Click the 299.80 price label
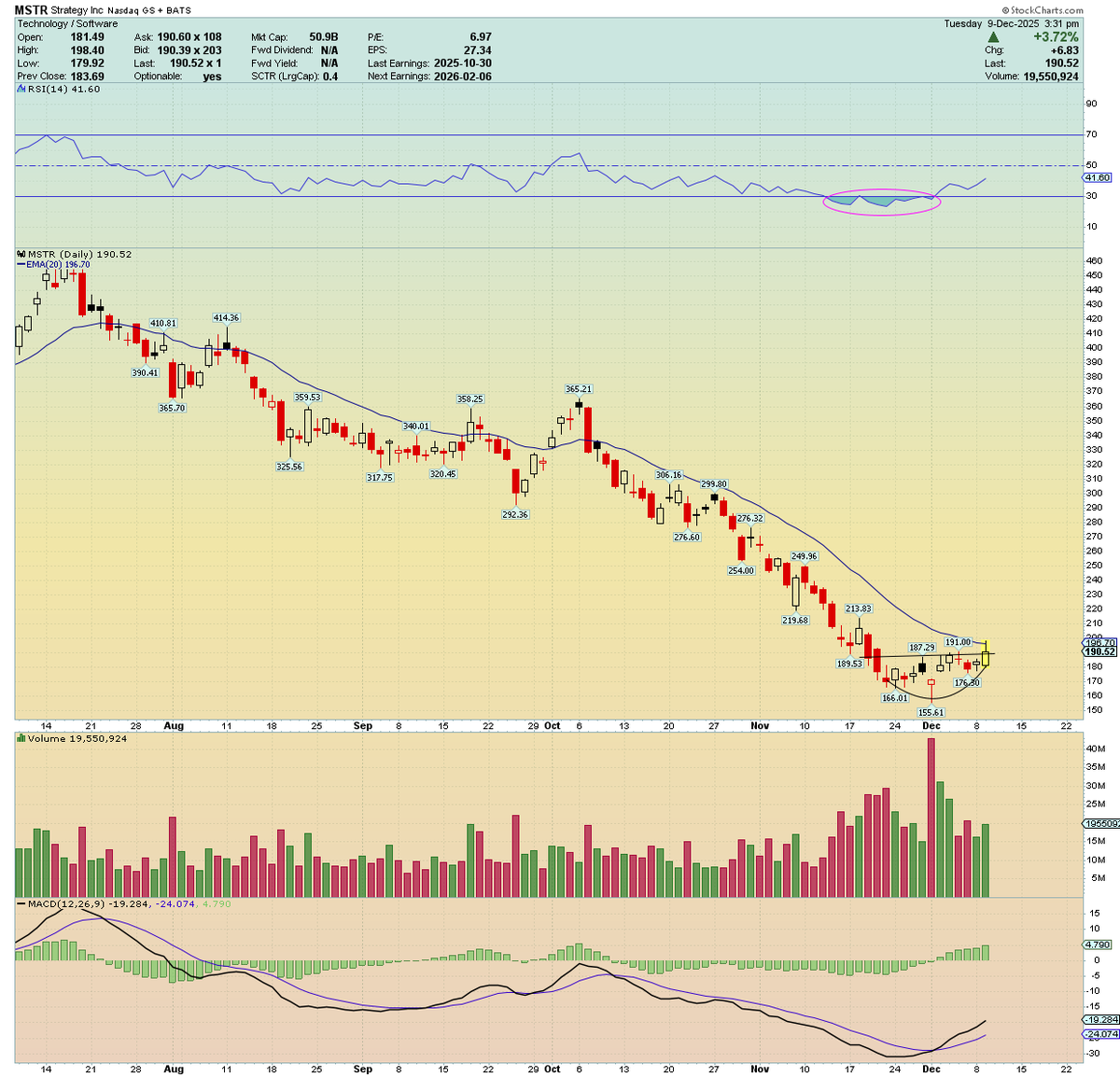 (x=714, y=484)
